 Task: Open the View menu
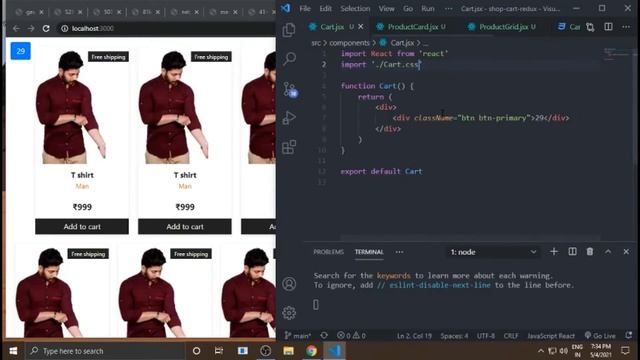click(x=386, y=9)
